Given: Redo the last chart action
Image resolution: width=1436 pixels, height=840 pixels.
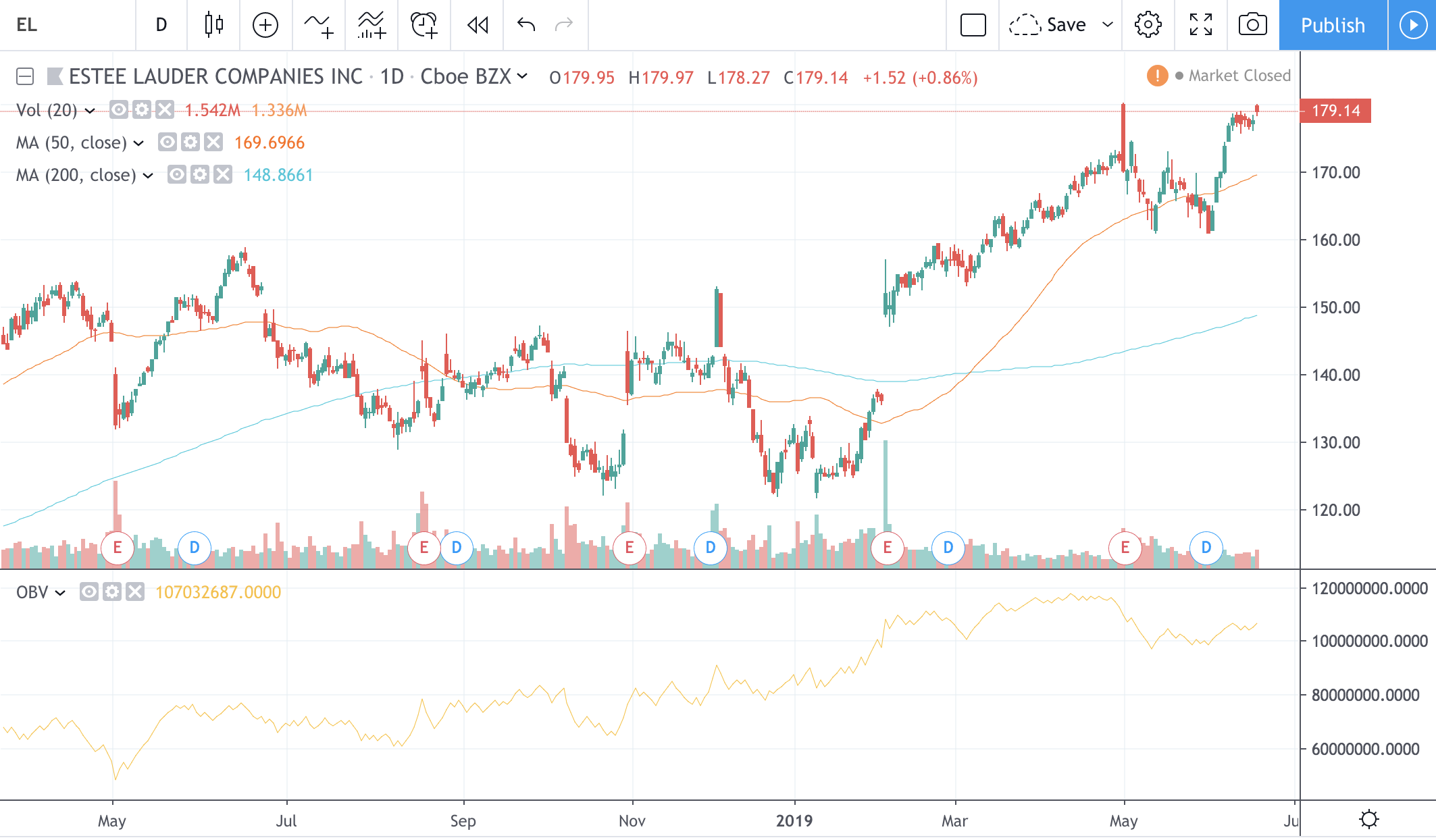Looking at the screenshot, I should click(563, 25).
